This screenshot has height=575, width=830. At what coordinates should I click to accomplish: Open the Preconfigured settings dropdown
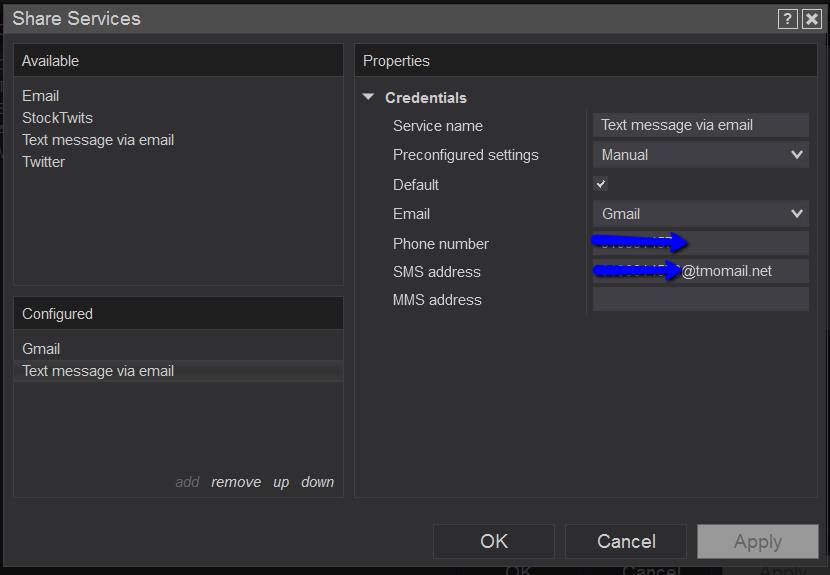700,155
